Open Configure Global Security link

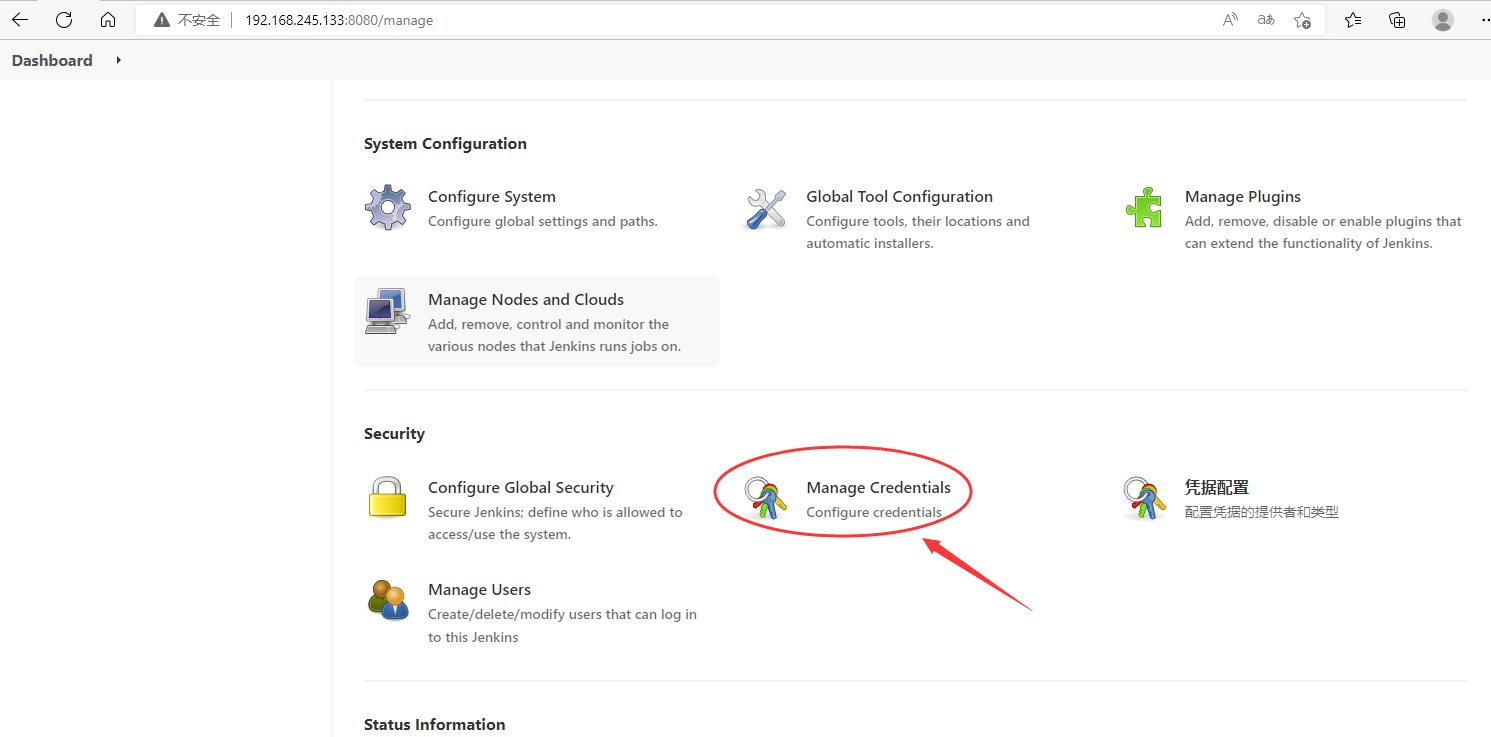click(x=521, y=488)
